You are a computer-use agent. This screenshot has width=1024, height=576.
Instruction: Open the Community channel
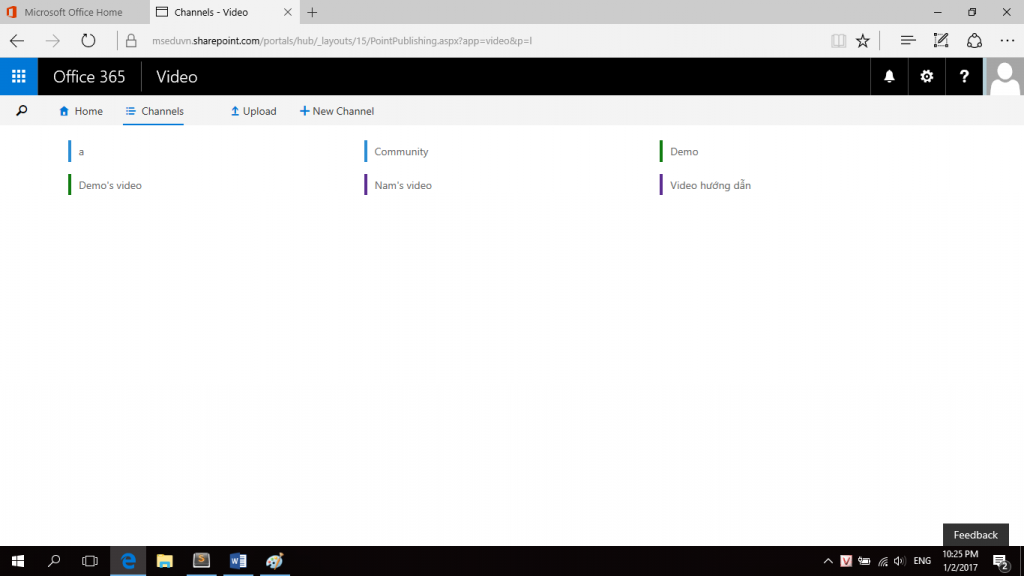[x=401, y=152]
